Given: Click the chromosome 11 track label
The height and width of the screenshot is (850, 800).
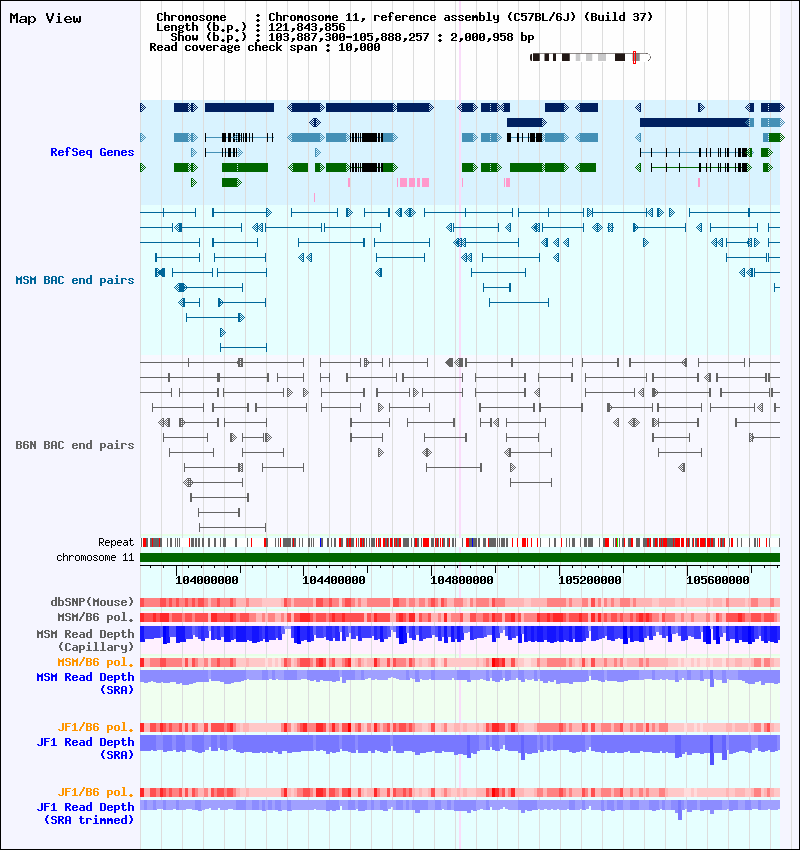Looking at the screenshot, I should [x=95, y=557].
